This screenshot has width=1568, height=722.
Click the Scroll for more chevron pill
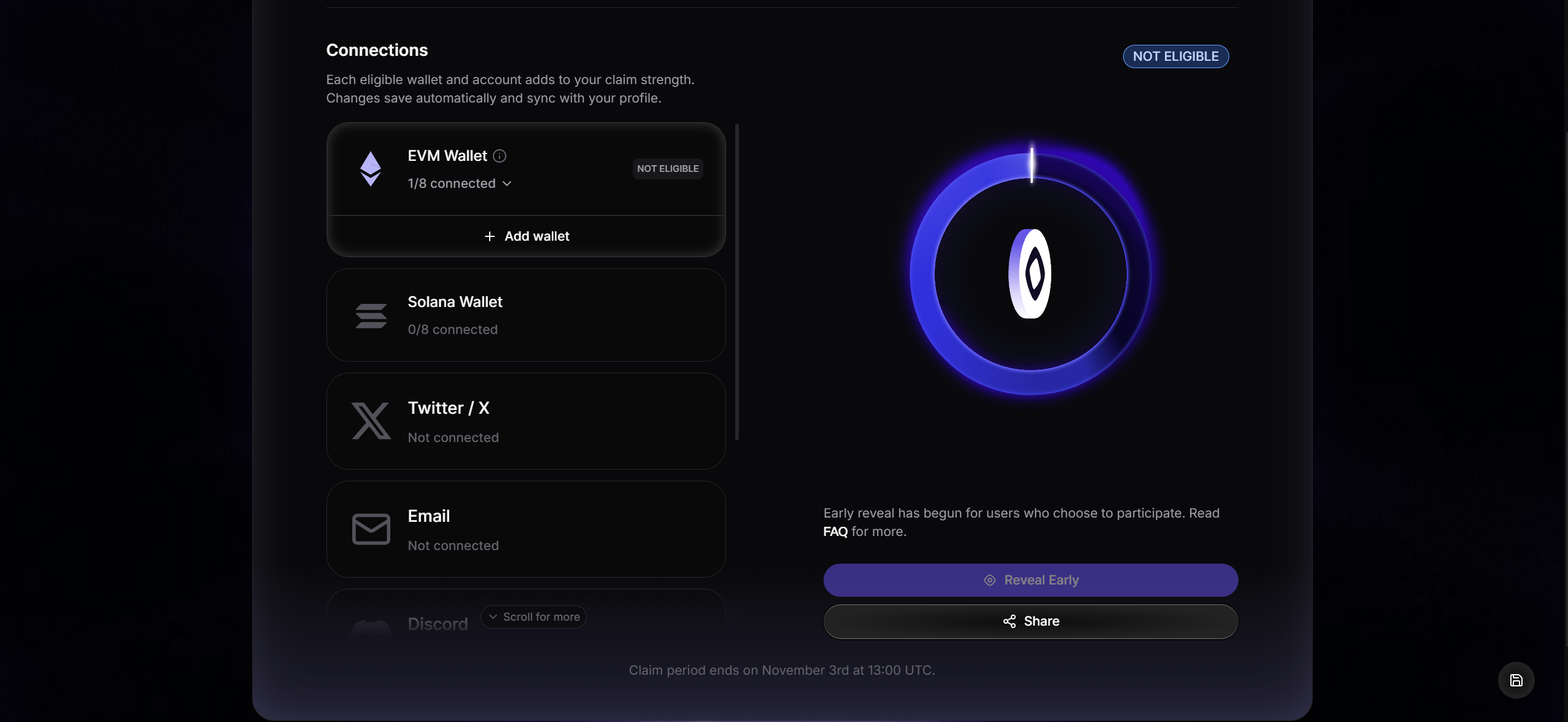[533, 617]
